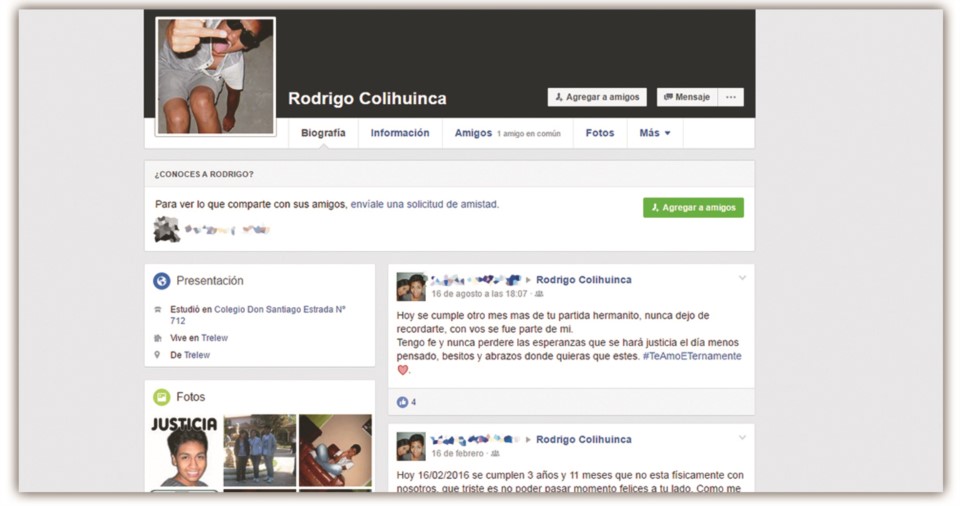
Task: Click the Trelew link after Vive en
Action: click(214, 338)
